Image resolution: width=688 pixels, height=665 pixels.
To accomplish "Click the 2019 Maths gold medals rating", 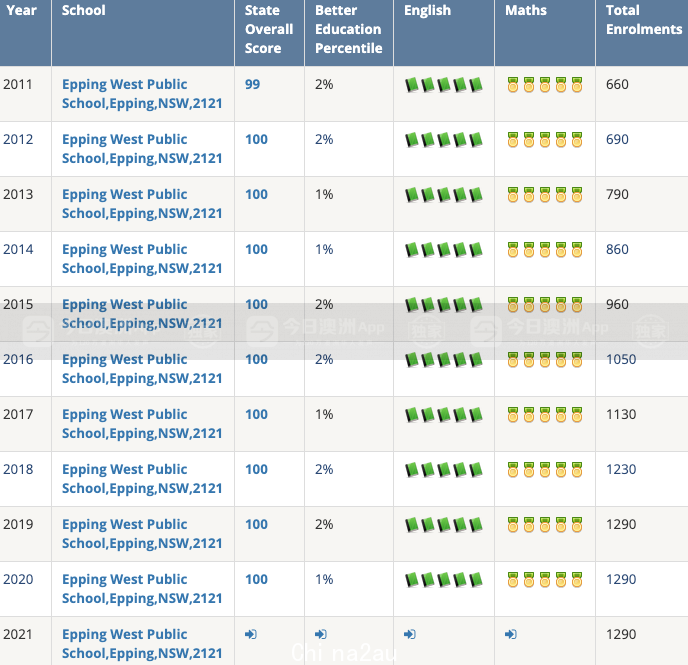I will (x=545, y=525).
